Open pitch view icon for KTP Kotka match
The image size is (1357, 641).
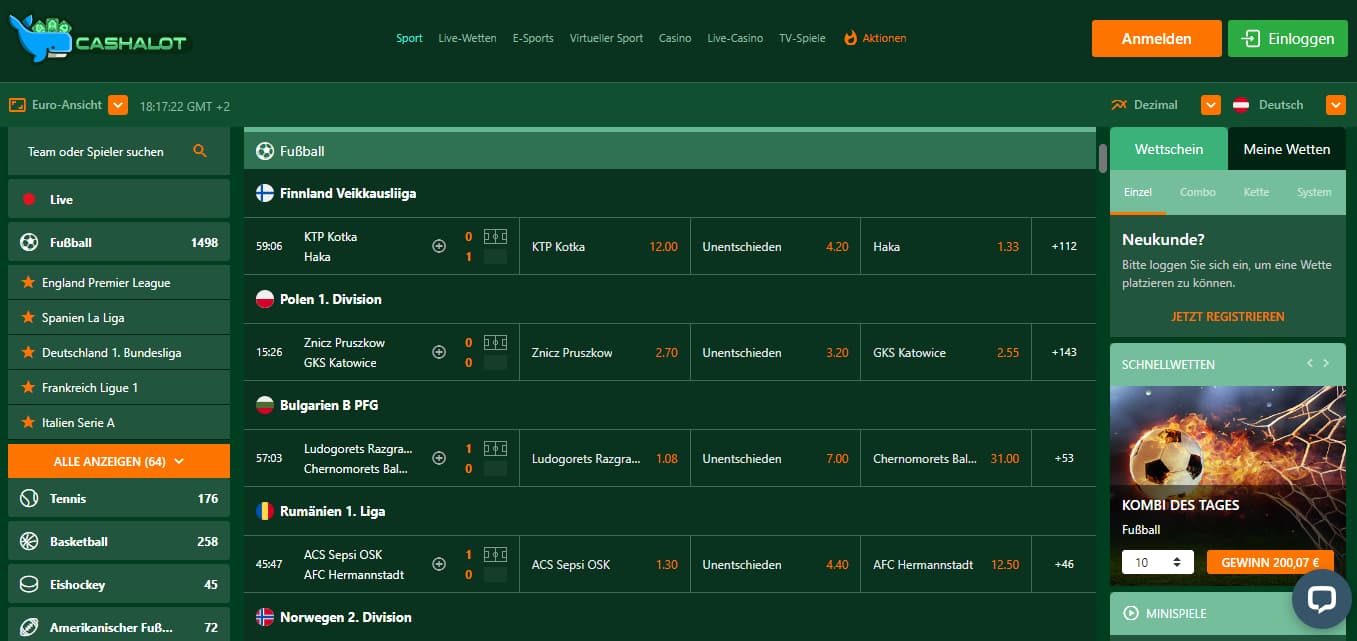pos(495,237)
